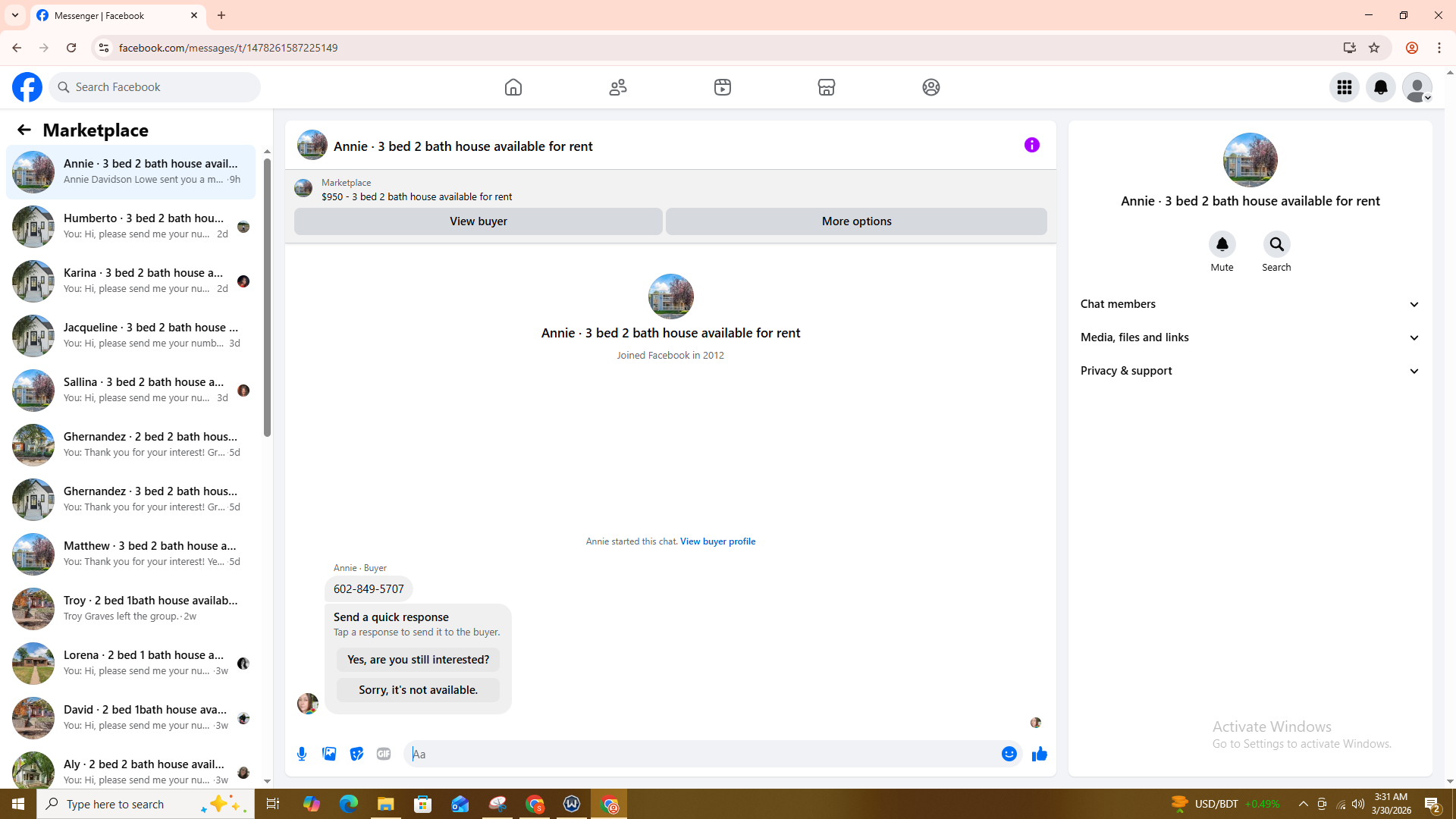Open the GIF picker
The image size is (1456, 819).
[384, 754]
